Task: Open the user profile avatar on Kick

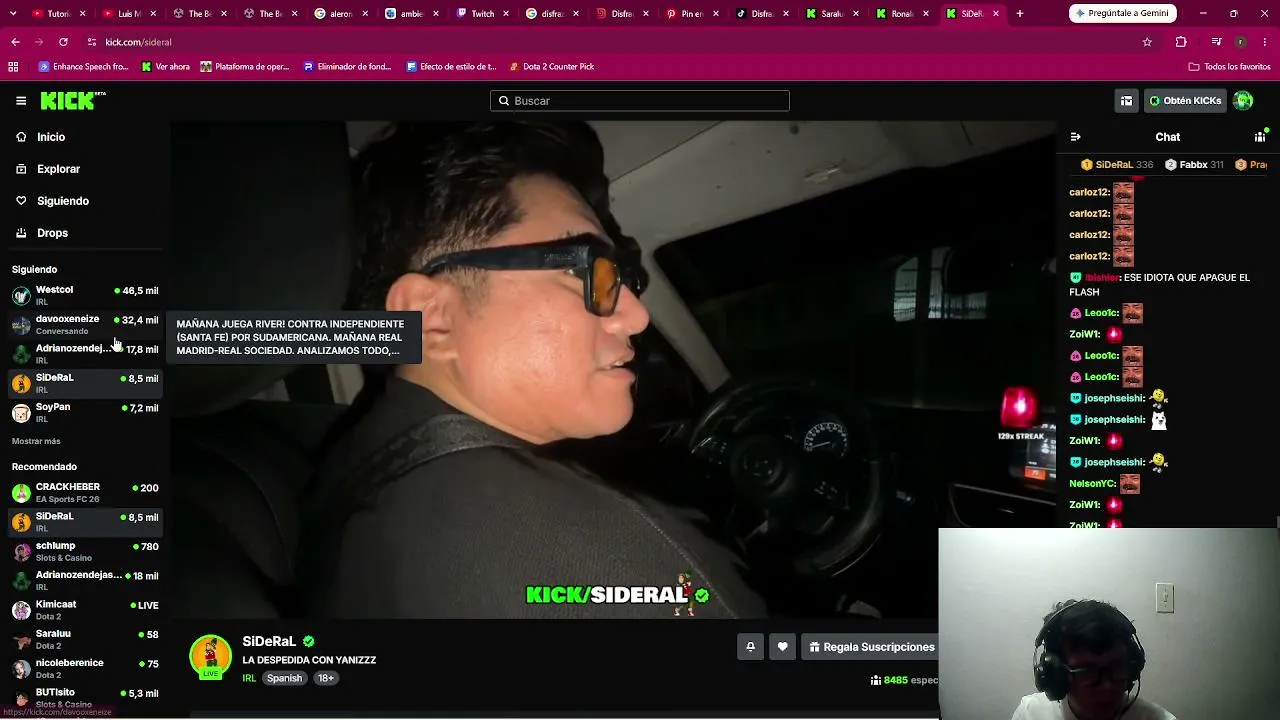Action: pos(1243,101)
